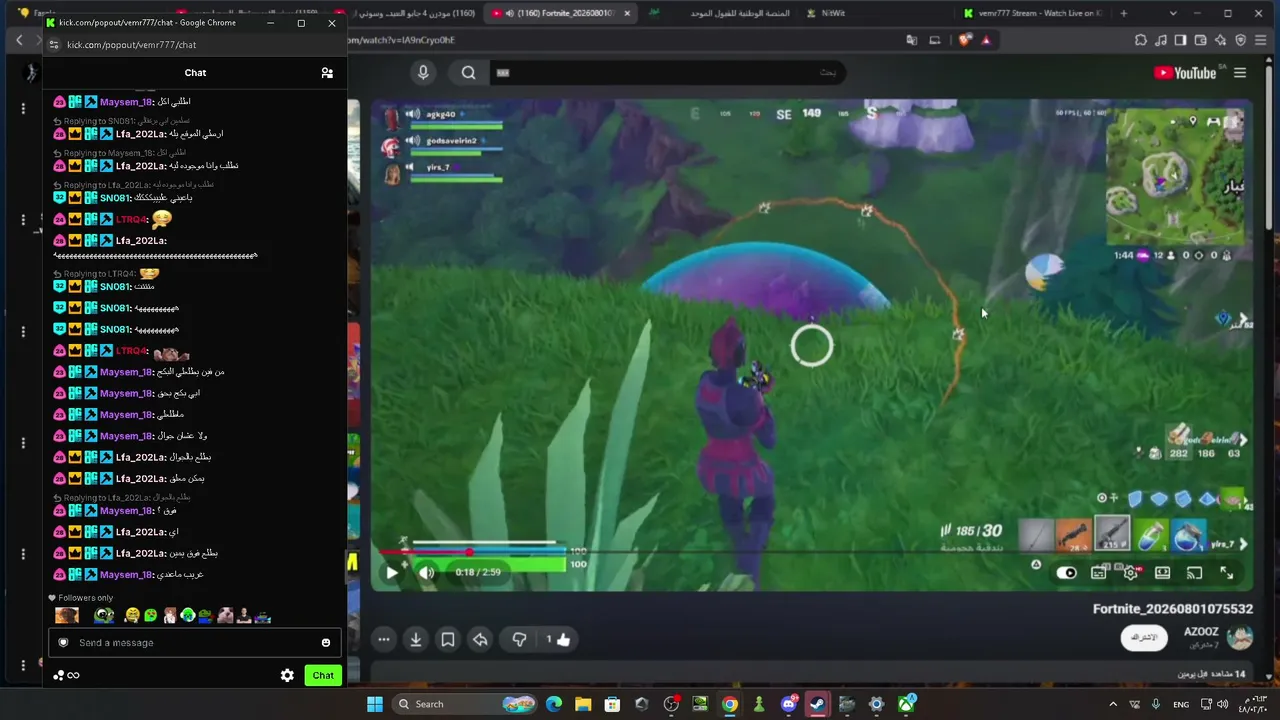Open File Explorer from taskbar
Image resolution: width=1280 pixels, height=720 pixels.
click(583, 704)
